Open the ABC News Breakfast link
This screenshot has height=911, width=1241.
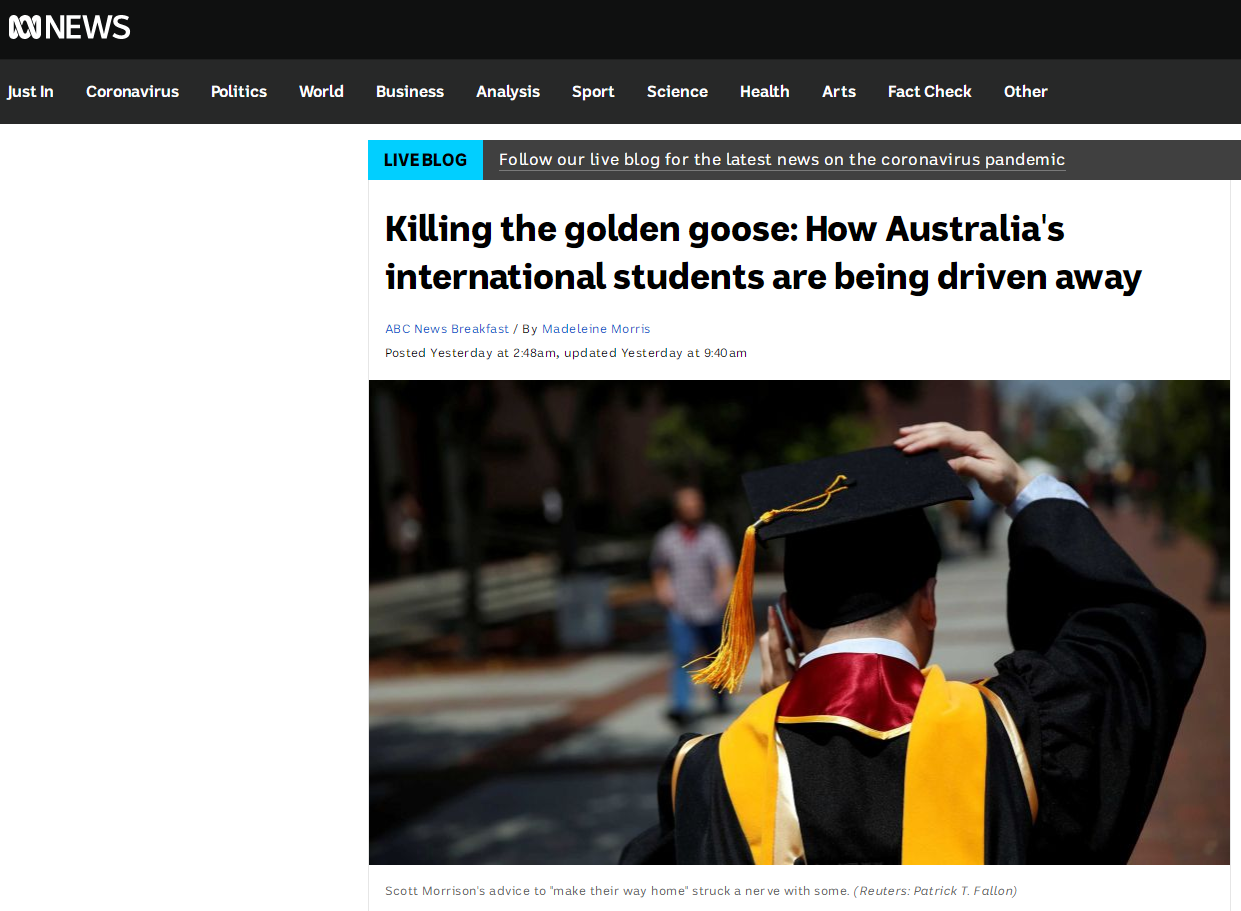[x=447, y=329]
